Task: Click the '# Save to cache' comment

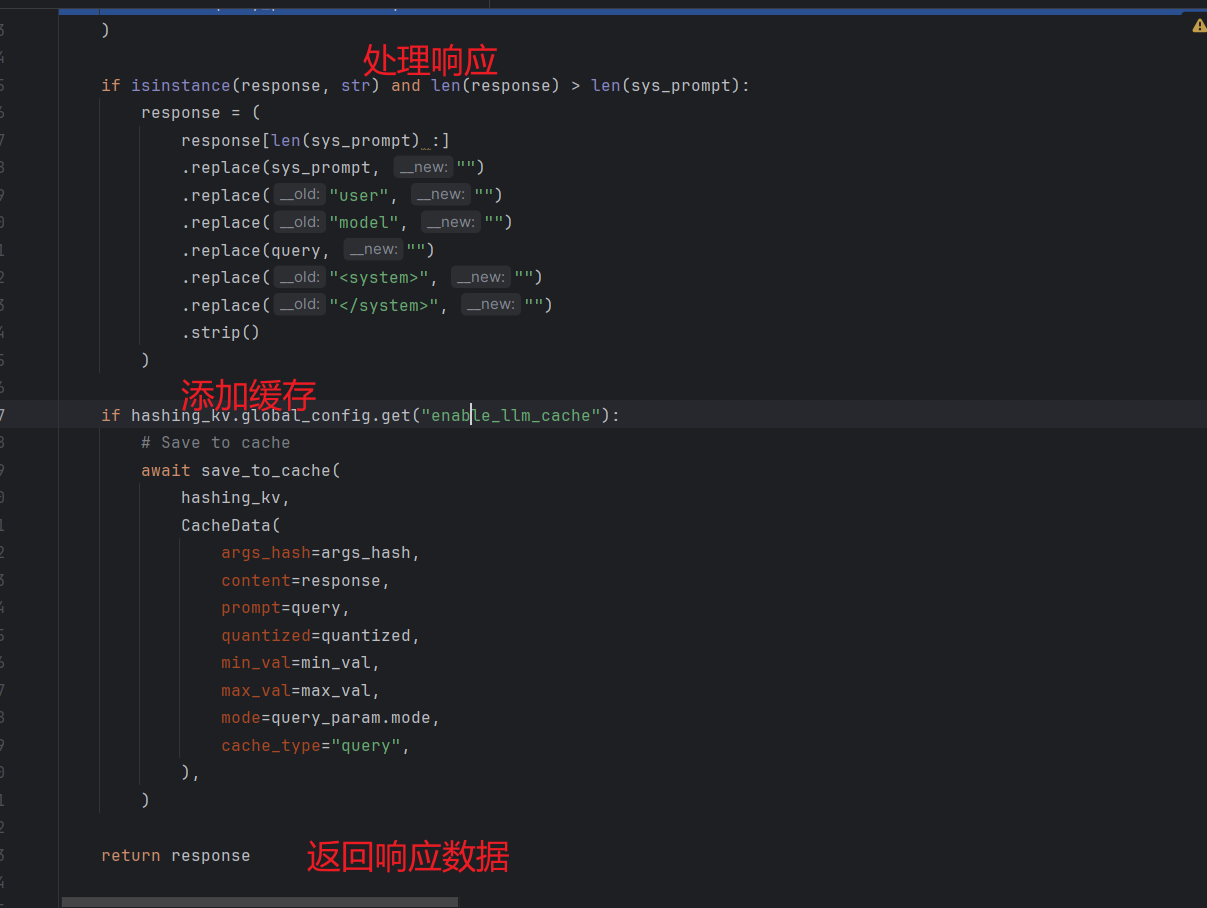Action: pyautogui.click(x=216, y=443)
